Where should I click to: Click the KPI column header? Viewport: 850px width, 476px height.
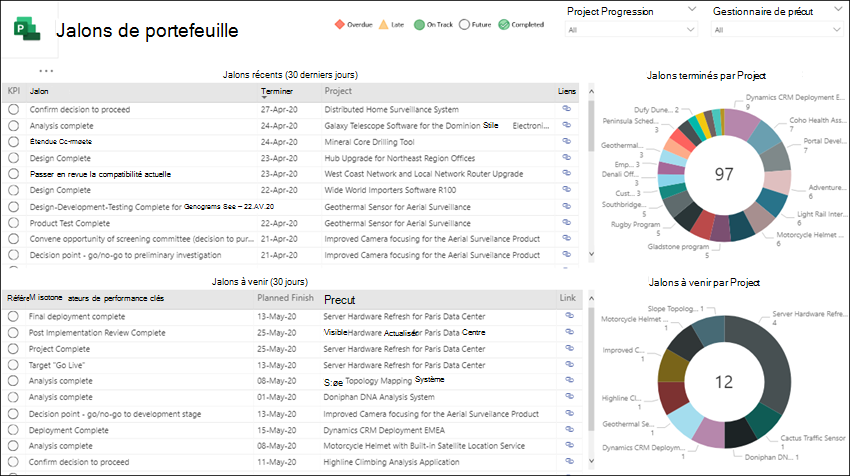tap(14, 91)
